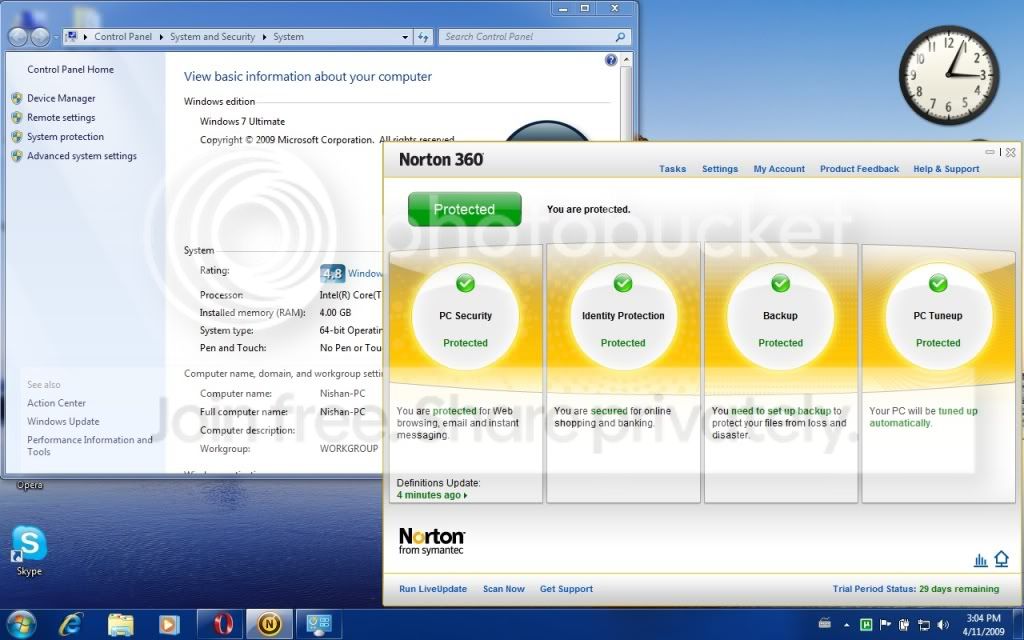Open the volume speaker tray icon

point(943,625)
